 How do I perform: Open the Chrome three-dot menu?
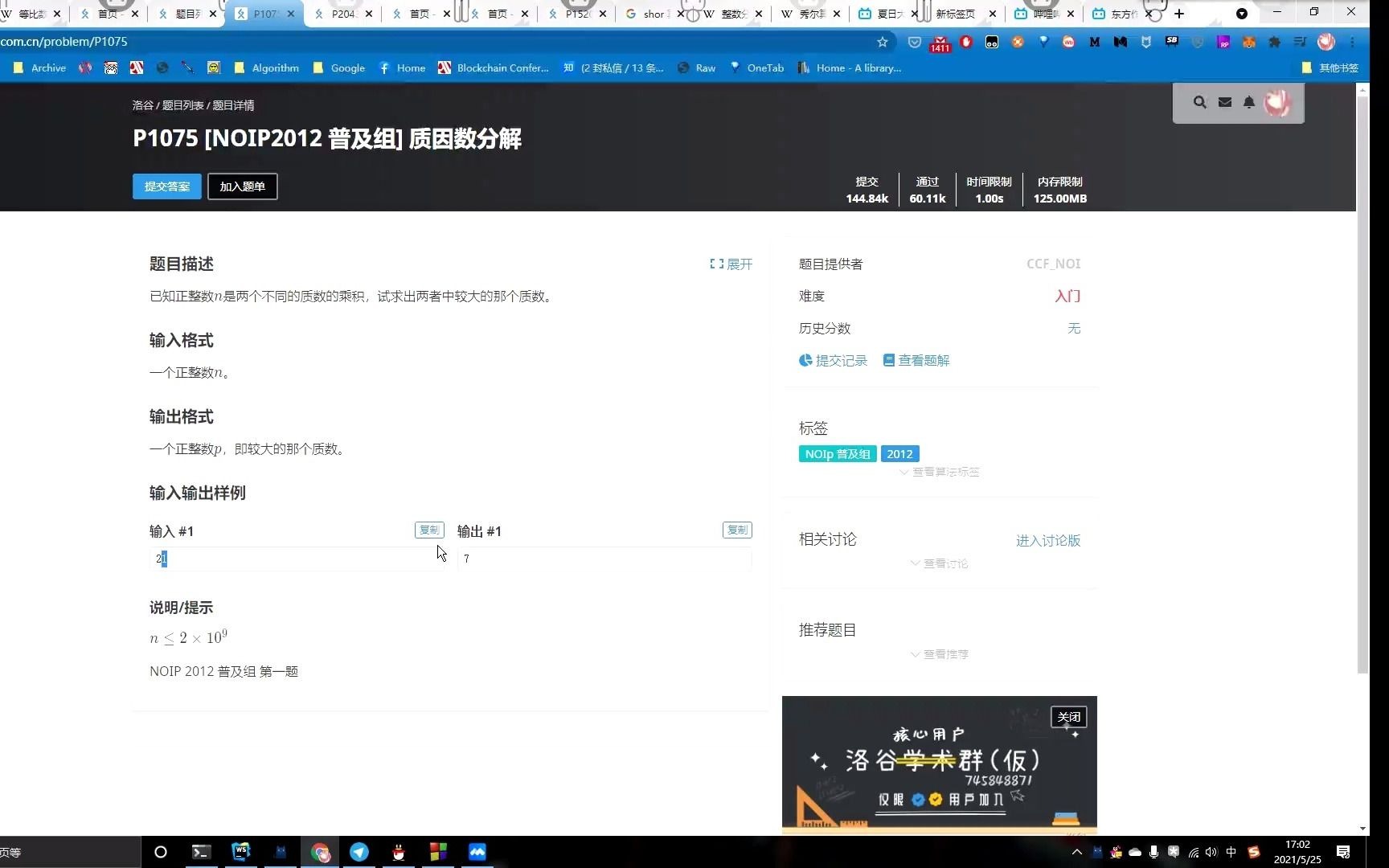(1353, 42)
